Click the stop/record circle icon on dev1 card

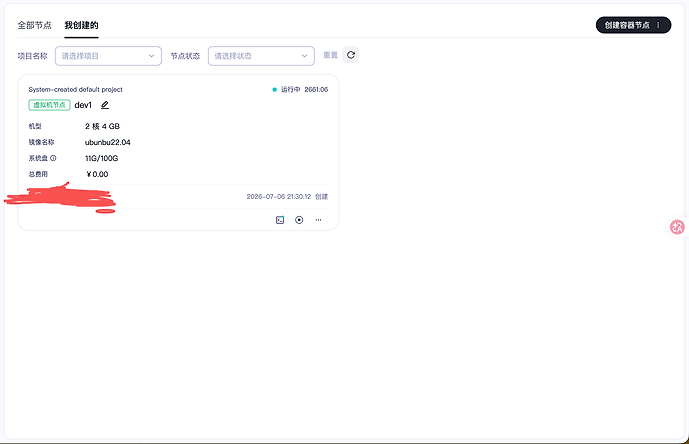coord(299,220)
